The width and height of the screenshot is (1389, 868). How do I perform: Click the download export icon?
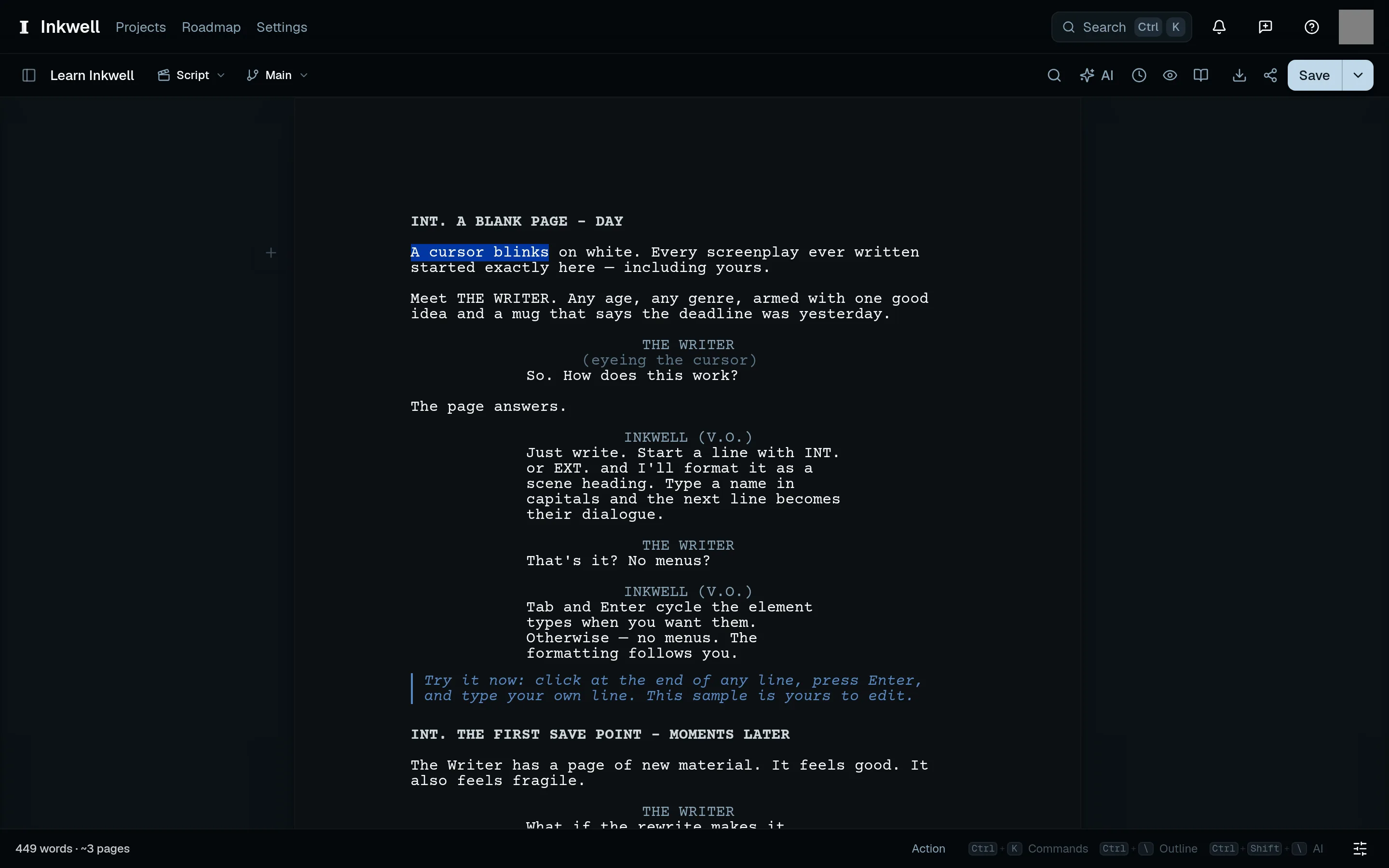(x=1239, y=75)
